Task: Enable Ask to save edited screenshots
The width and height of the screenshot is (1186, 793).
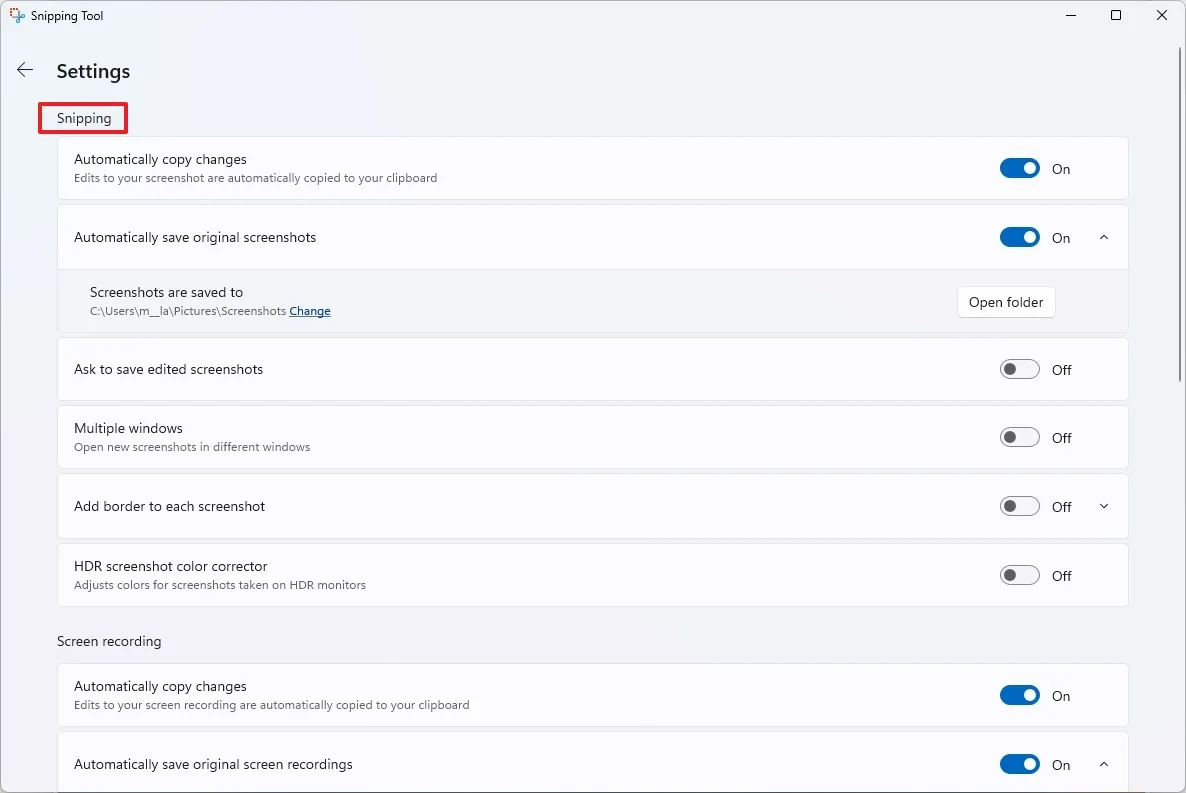Action: [1019, 370]
